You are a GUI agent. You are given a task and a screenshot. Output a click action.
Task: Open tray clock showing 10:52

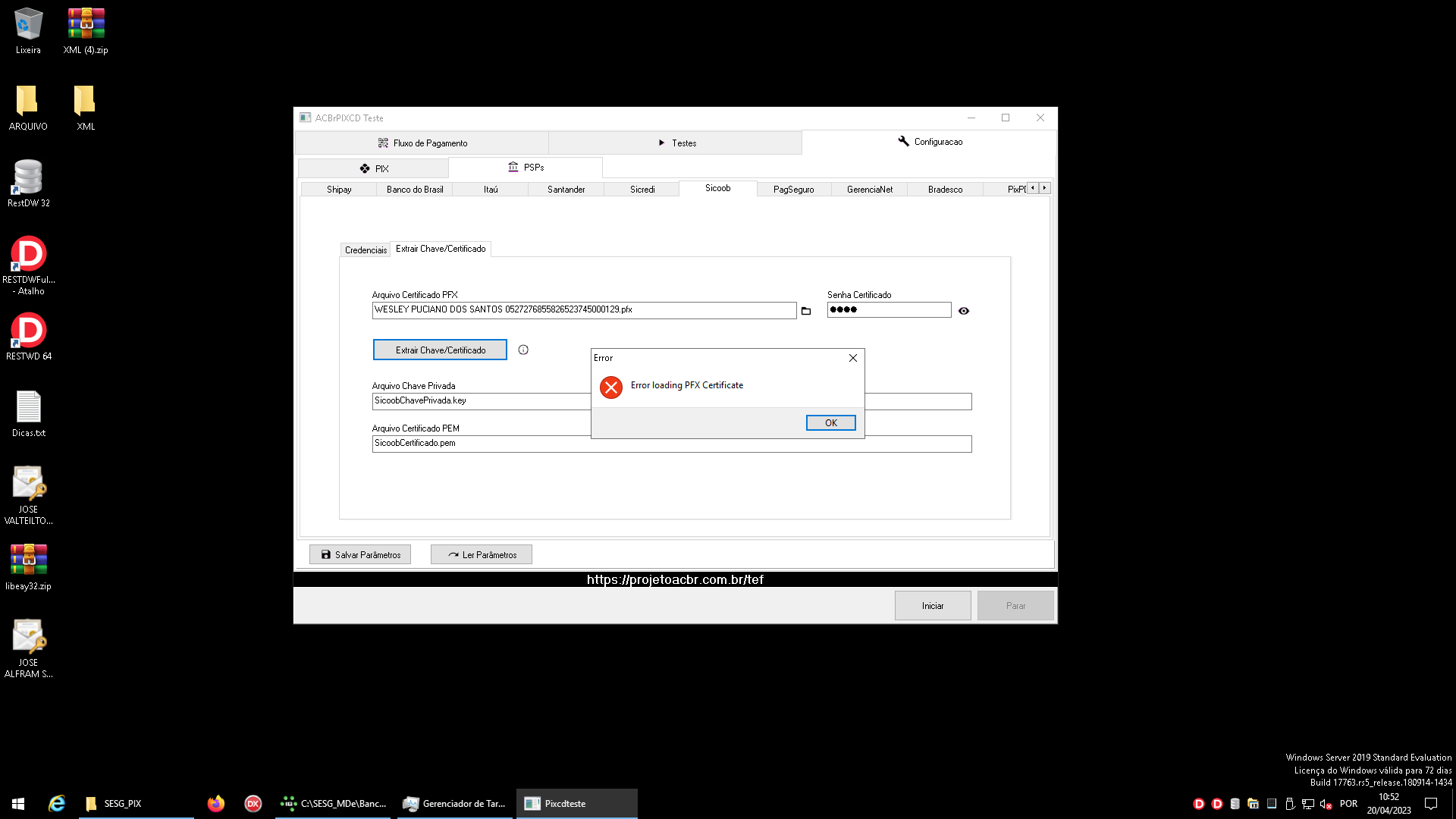click(x=1389, y=804)
